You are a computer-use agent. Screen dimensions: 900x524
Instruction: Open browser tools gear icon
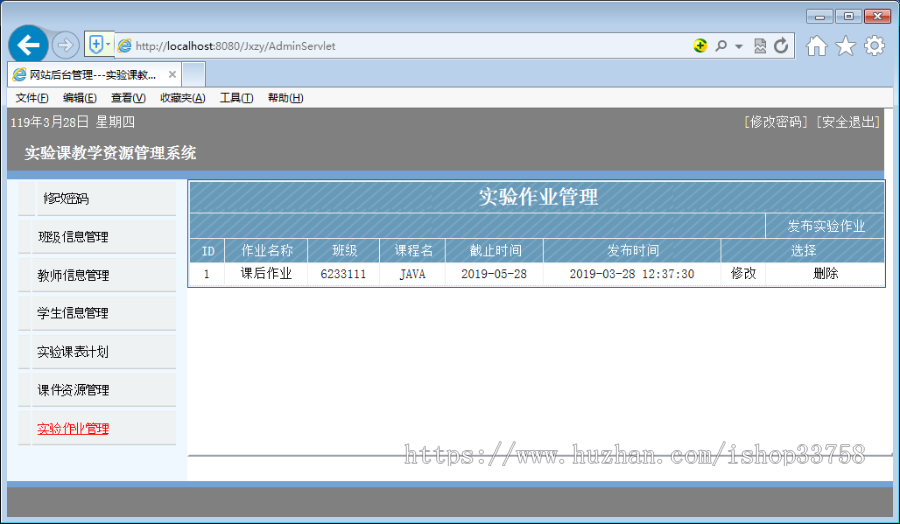pyautogui.click(x=874, y=46)
